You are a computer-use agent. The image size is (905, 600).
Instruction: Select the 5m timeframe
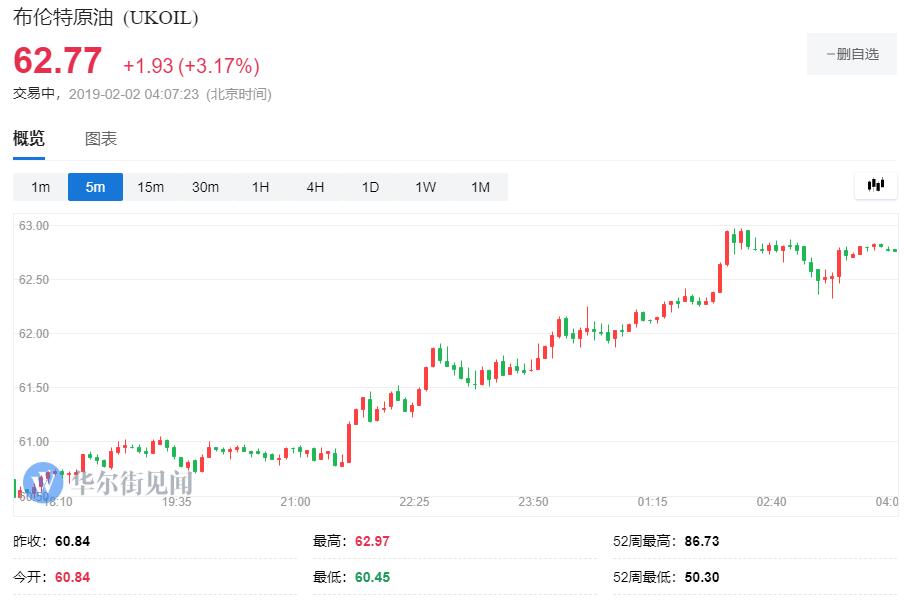tap(95, 187)
